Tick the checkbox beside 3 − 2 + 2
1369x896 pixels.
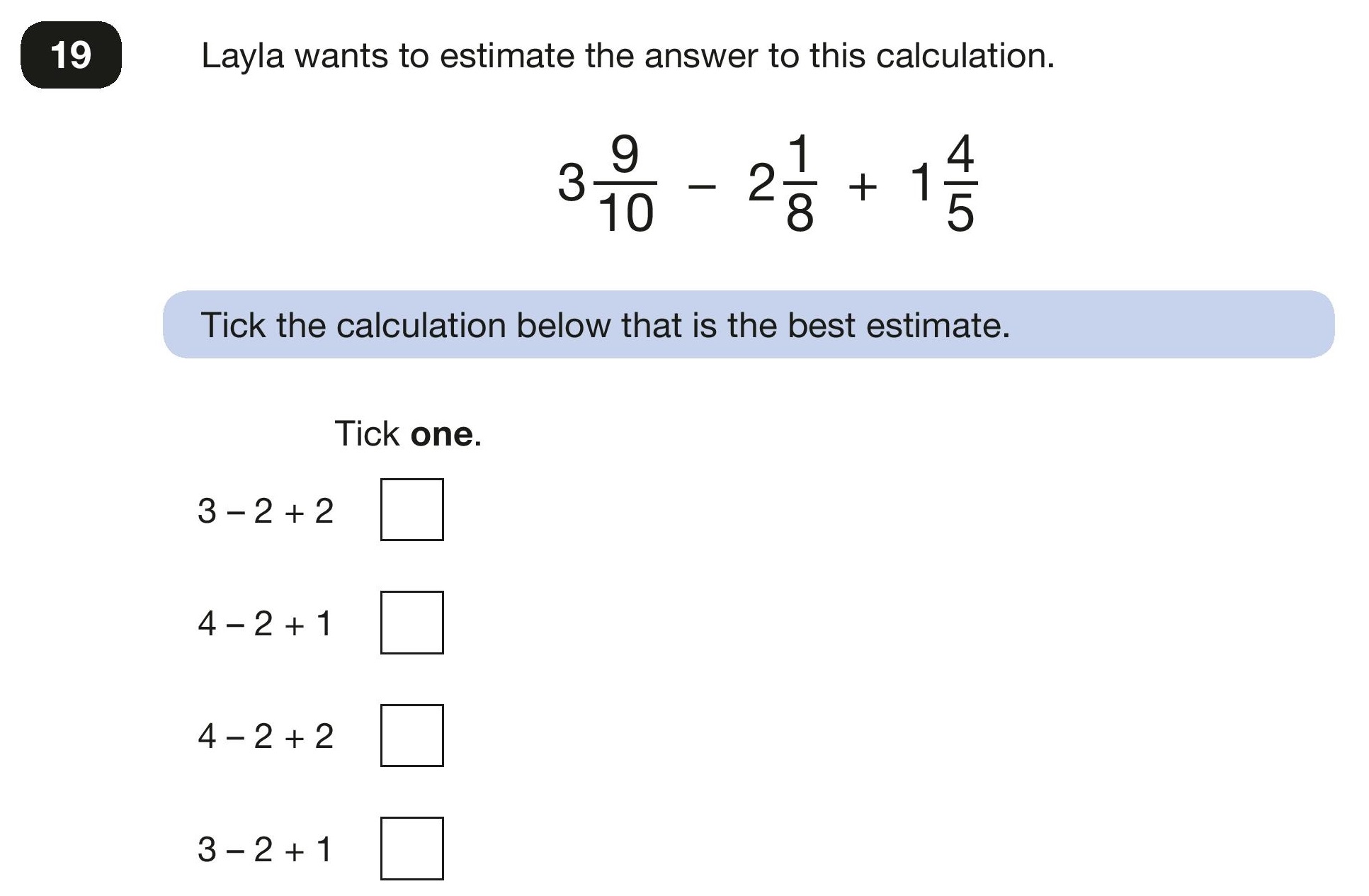pos(411,509)
